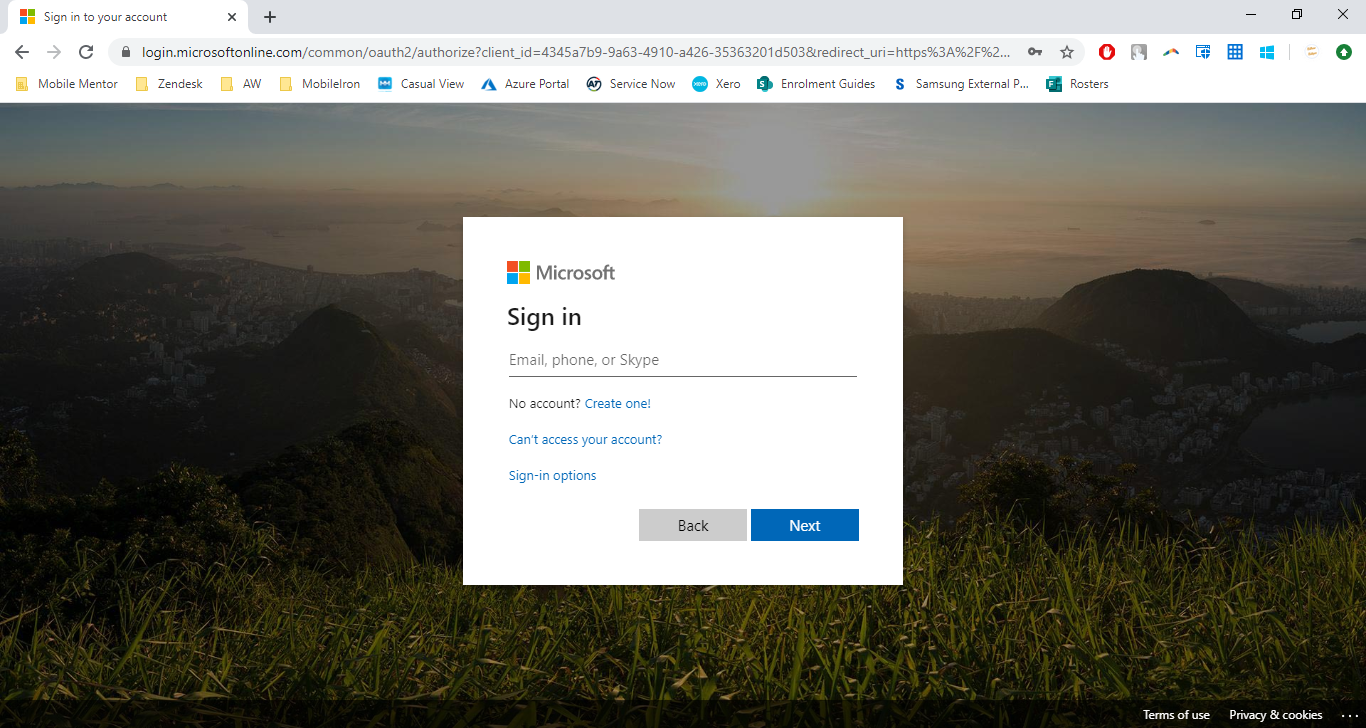Open the Zendesk bookmark folder
Viewport: 1366px width, 728px height.
[169, 84]
